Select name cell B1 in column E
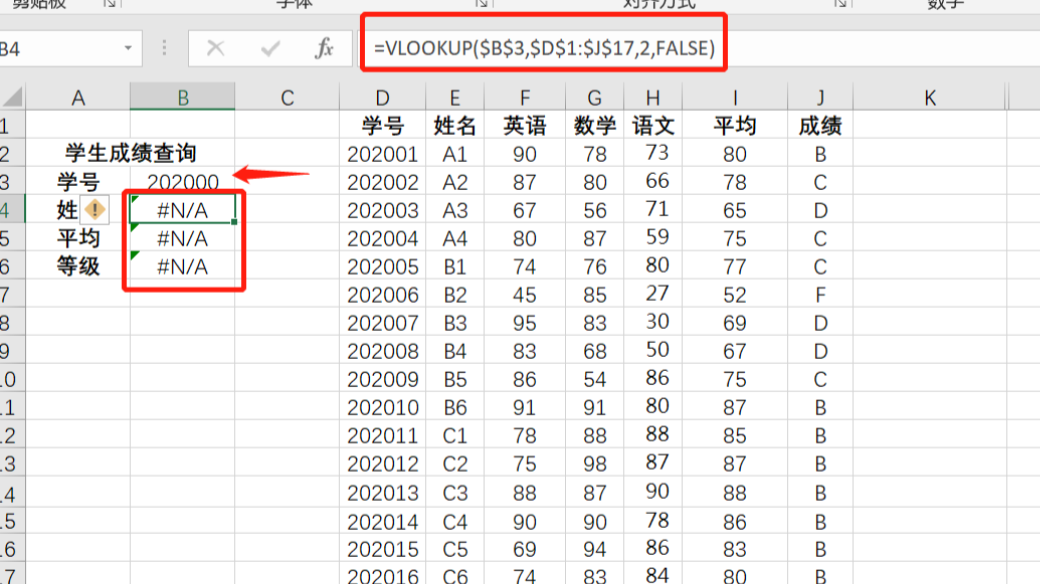 click(454, 266)
